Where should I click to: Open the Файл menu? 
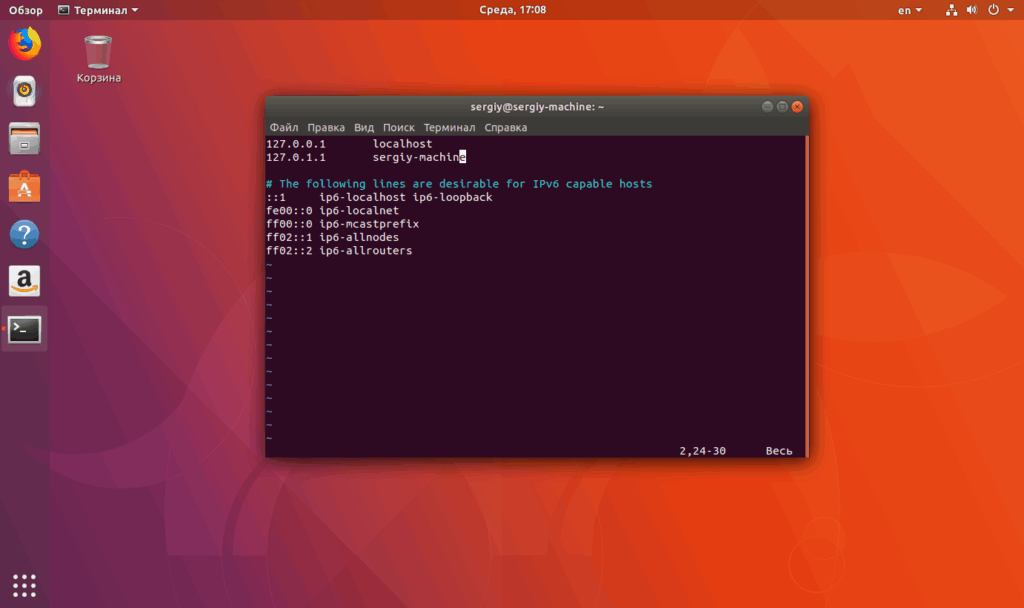click(283, 127)
